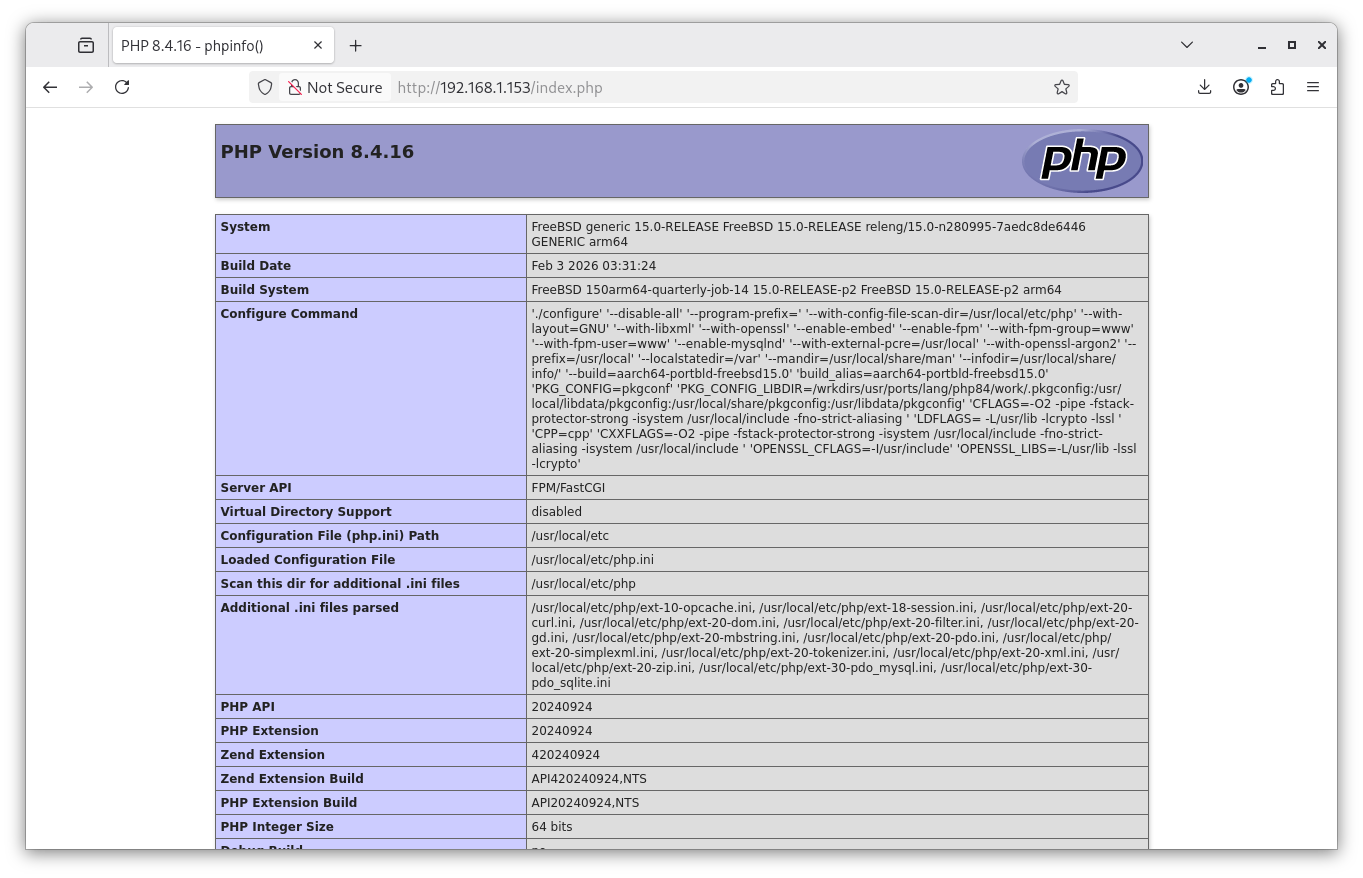The image size is (1363, 878).
Task: Open the Extensions panel
Action: tap(1277, 87)
